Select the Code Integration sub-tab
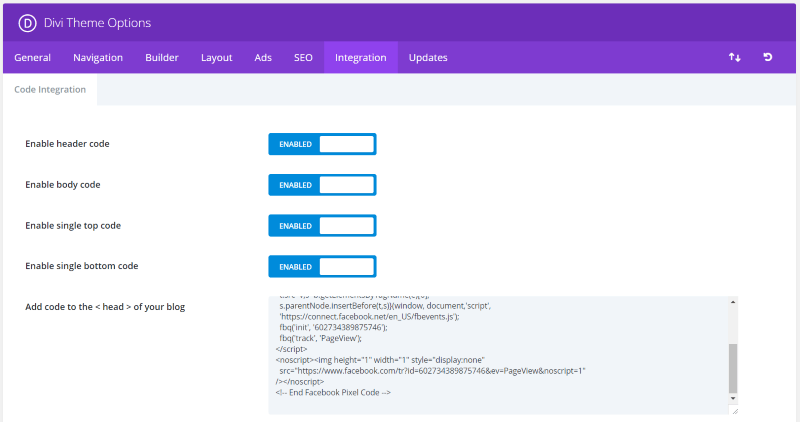800x422 pixels. click(50, 89)
